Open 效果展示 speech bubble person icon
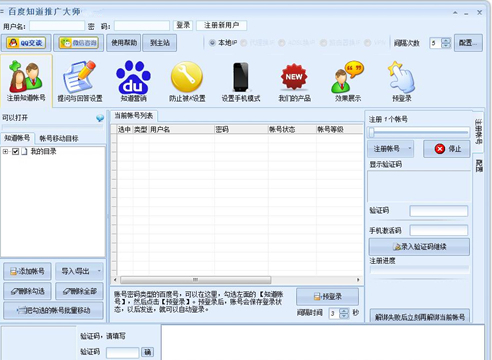 (348, 77)
